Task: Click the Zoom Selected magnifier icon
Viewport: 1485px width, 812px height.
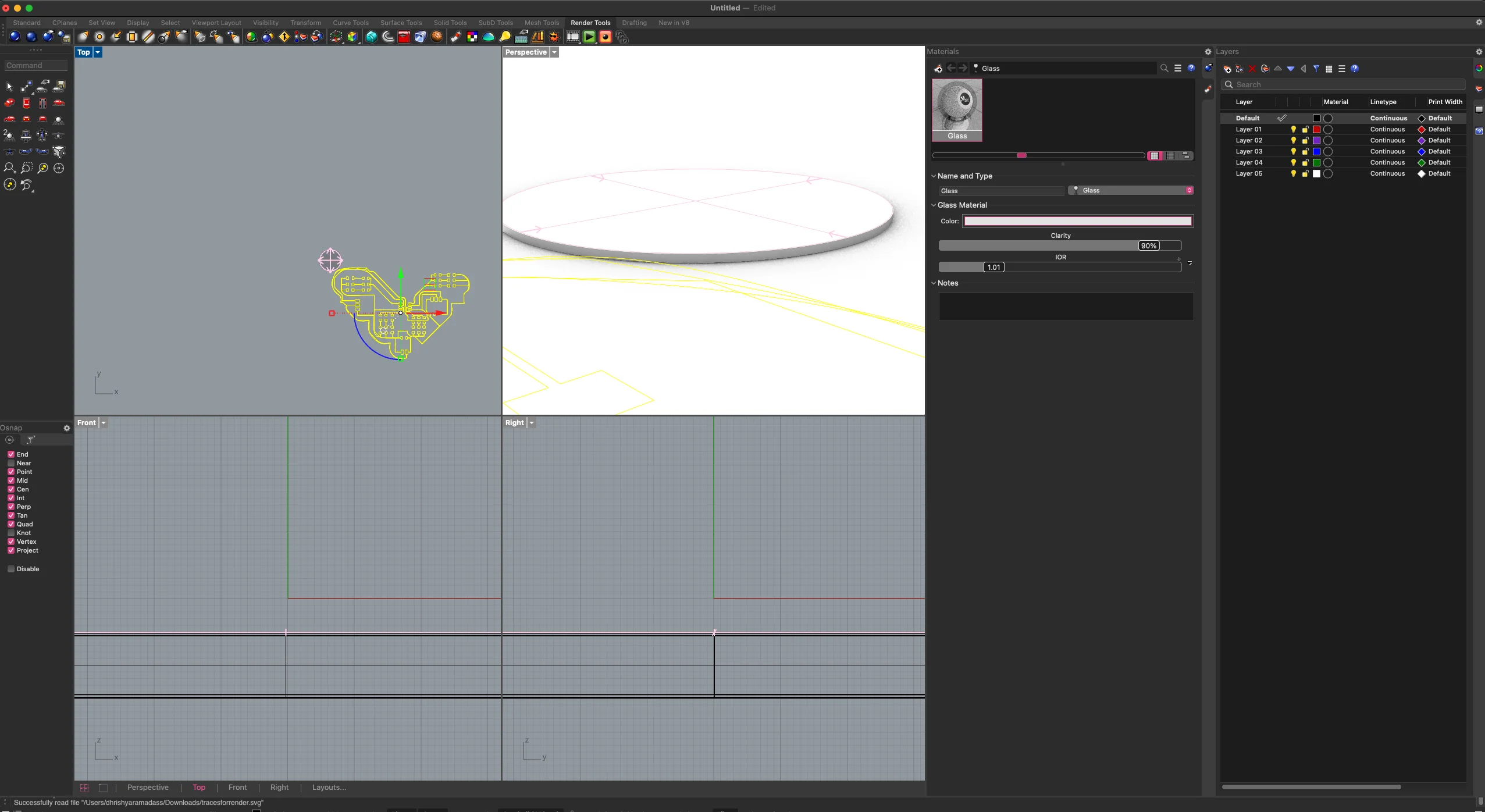Action: point(42,168)
